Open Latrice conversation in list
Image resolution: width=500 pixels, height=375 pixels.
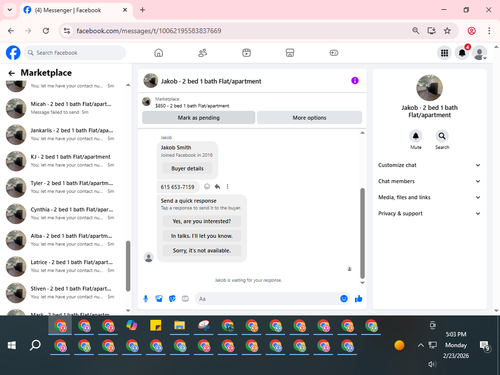[x=63, y=266]
